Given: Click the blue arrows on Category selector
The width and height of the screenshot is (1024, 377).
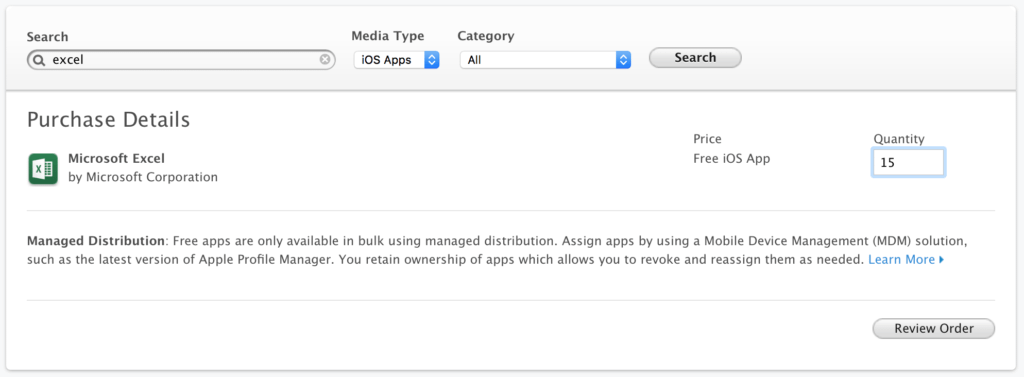Looking at the screenshot, I should [x=624, y=60].
